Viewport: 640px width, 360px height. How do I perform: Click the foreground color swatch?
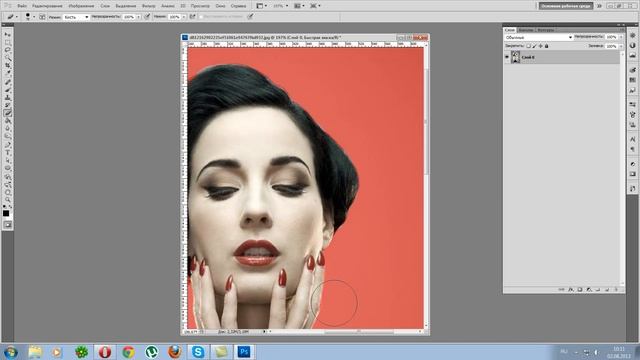(x=6, y=213)
